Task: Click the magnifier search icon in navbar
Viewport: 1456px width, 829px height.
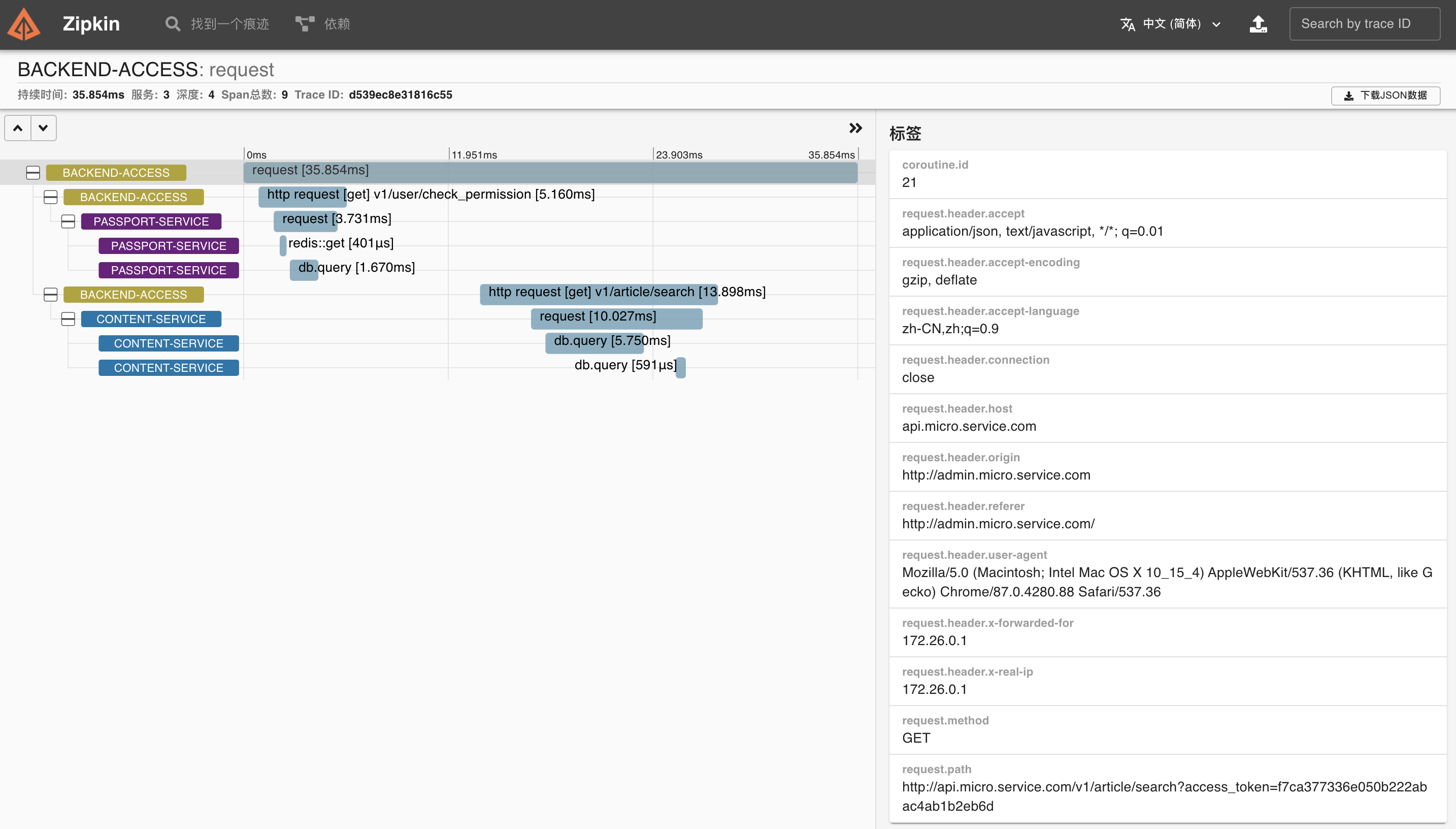Action: [173, 24]
